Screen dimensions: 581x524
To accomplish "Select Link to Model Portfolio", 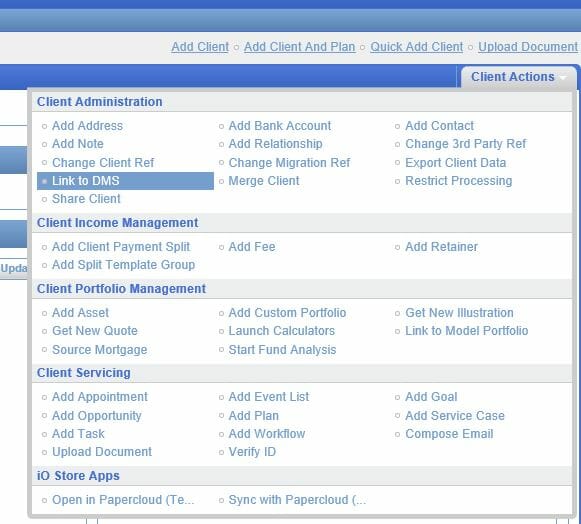I will (467, 331).
